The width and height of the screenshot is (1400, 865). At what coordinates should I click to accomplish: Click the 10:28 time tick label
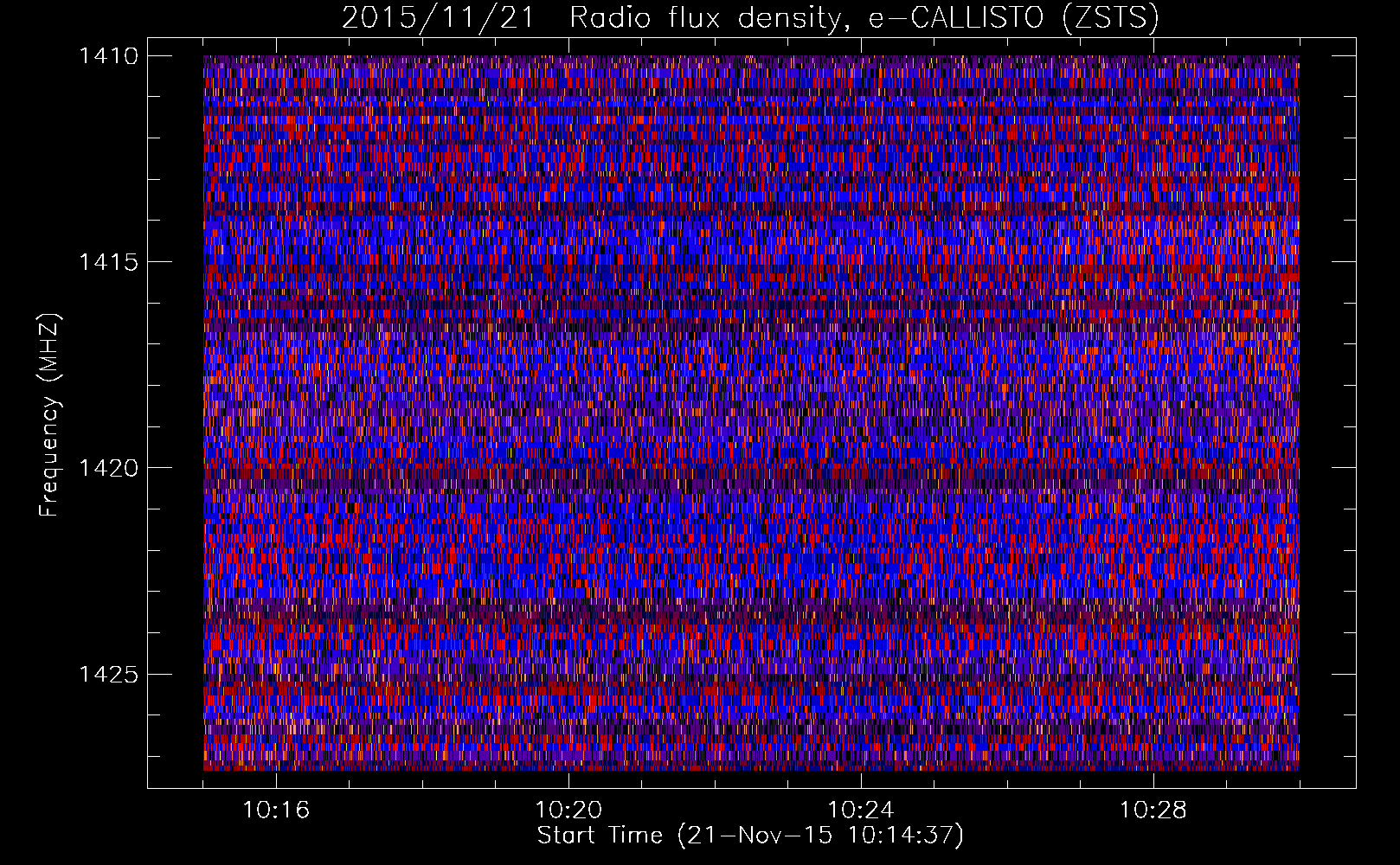(1153, 810)
